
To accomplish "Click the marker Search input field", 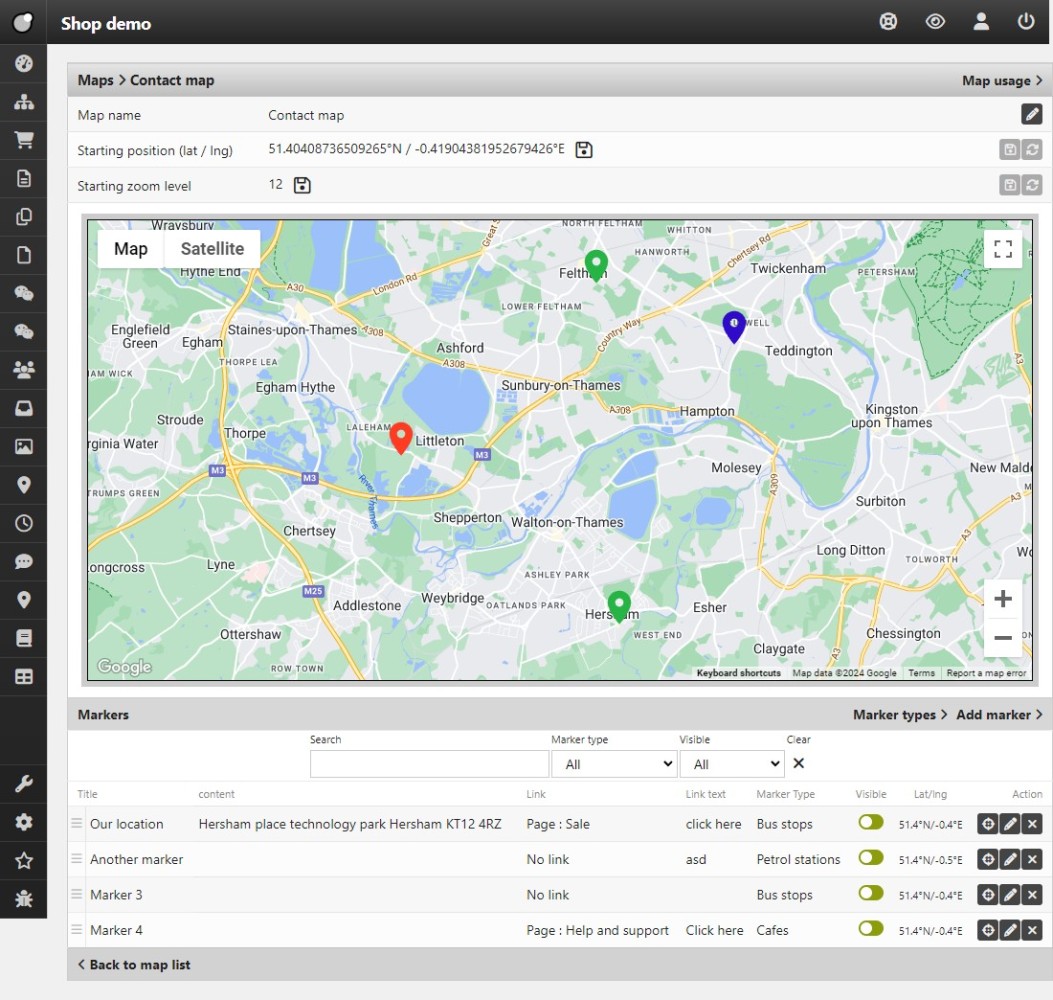I will [x=429, y=764].
